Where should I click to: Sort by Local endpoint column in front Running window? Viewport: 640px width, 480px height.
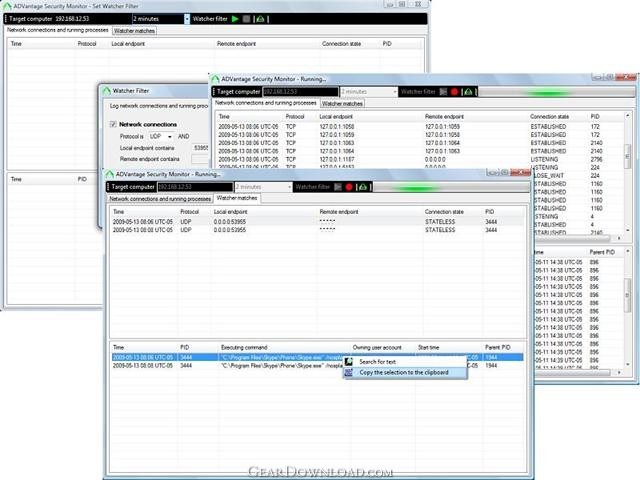click(x=231, y=212)
